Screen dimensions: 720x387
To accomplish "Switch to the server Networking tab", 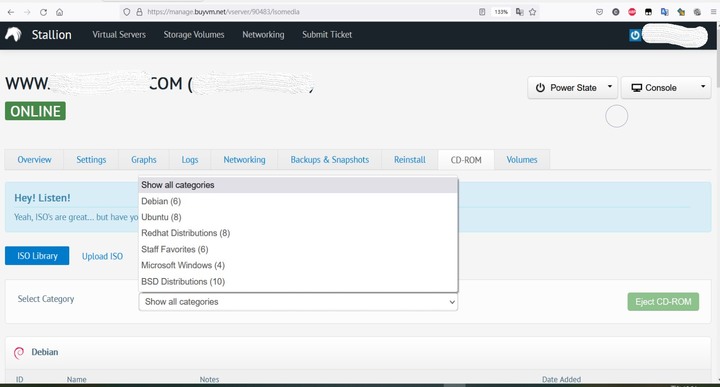I will (x=244, y=160).
